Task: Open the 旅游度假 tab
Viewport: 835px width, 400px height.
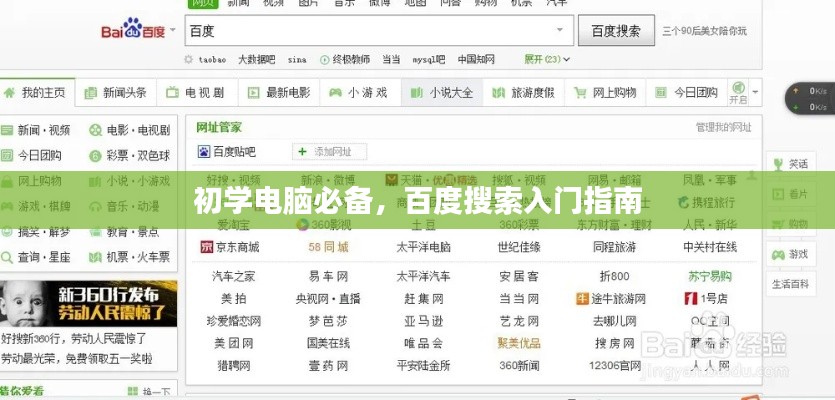Action: [x=523, y=93]
